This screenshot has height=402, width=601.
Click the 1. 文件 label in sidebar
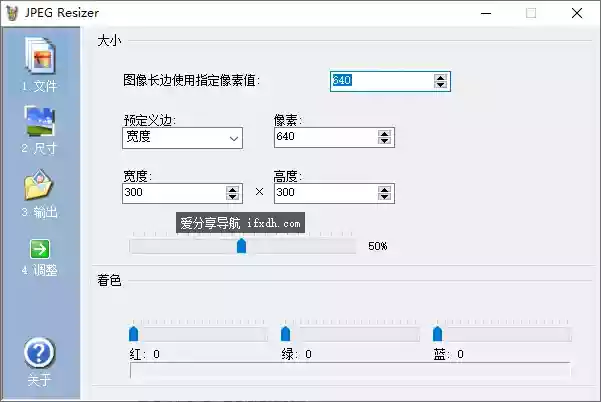40,86
